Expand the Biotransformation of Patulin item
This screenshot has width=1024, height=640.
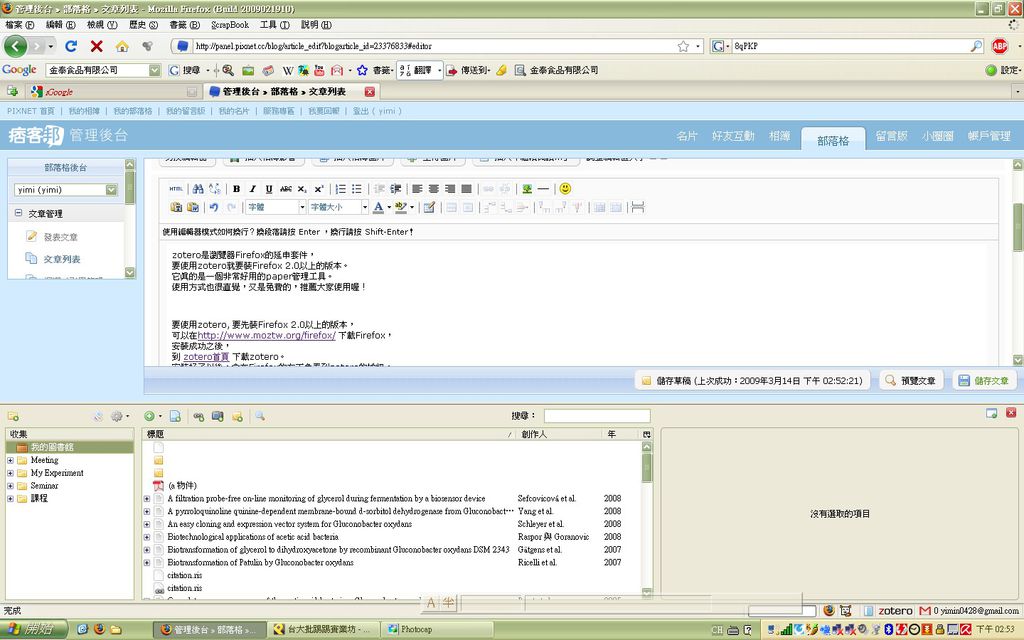[147, 562]
